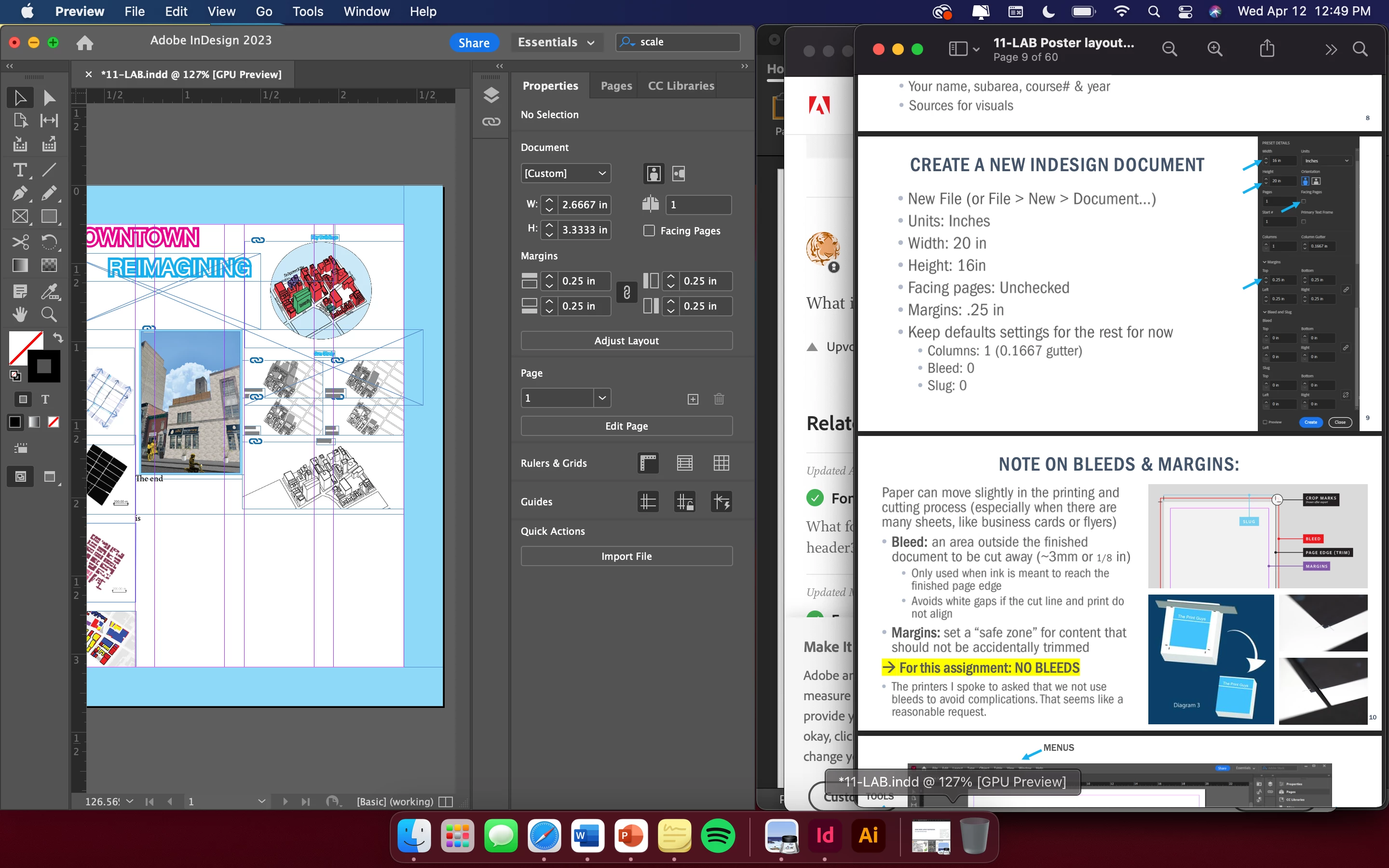Click the Adjust Layout button
The height and width of the screenshot is (868, 1389).
626,340
